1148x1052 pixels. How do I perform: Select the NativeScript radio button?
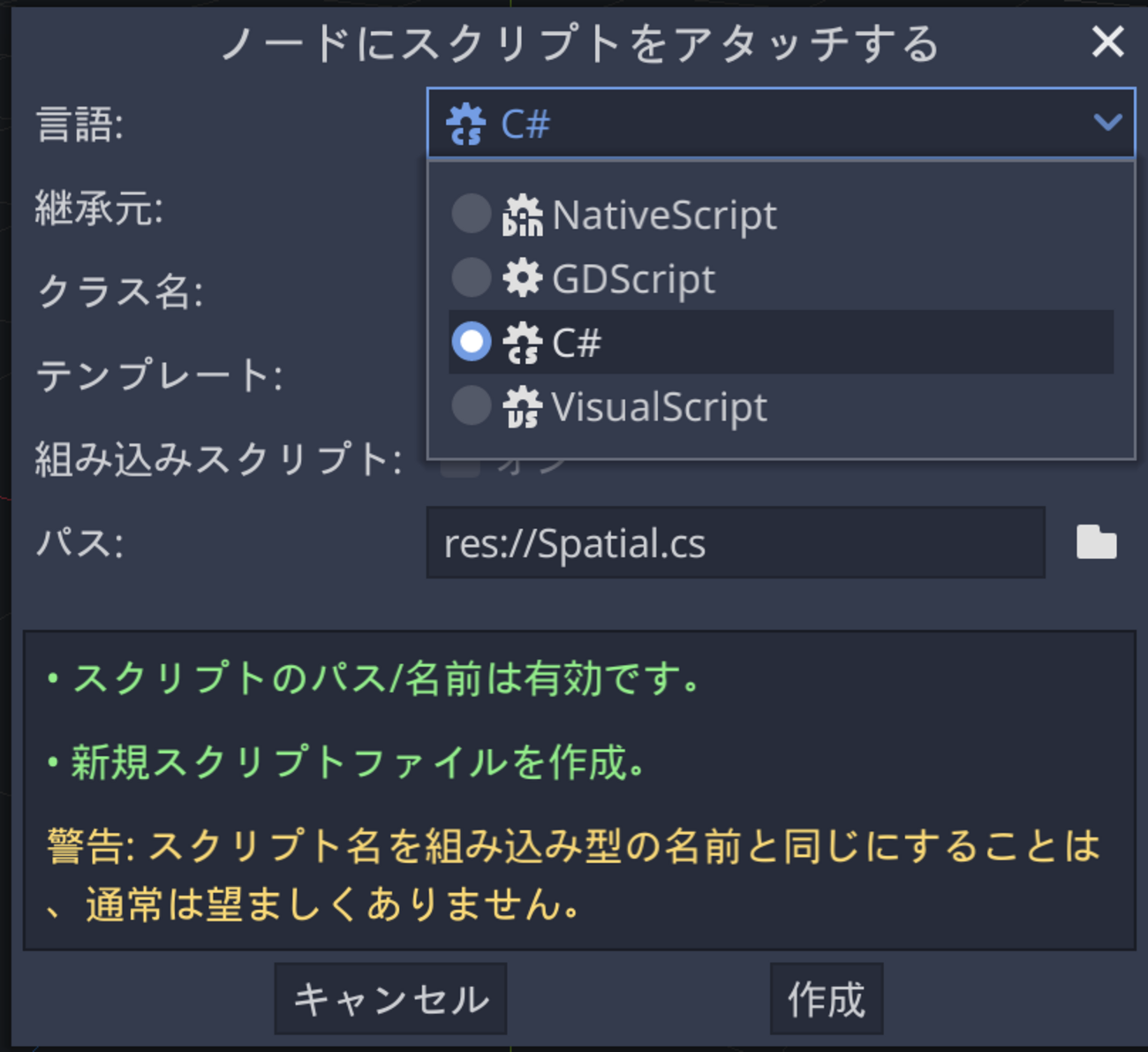coord(471,214)
